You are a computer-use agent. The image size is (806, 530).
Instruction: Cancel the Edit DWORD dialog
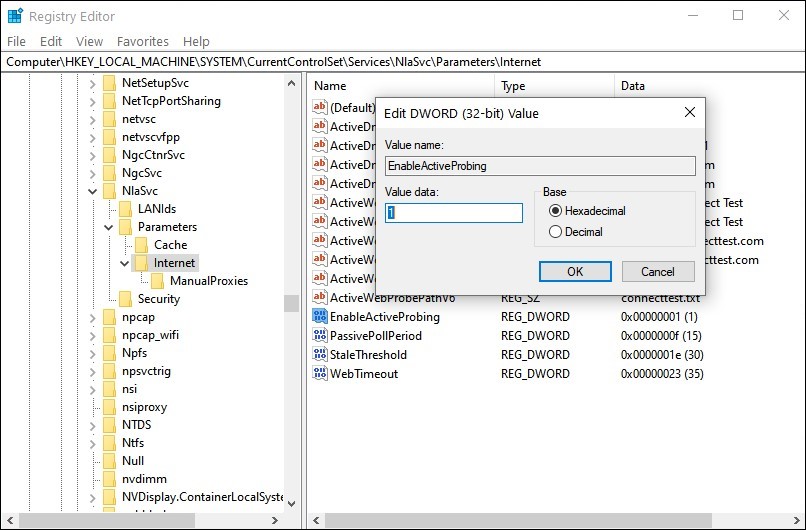click(x=657, y=271)
